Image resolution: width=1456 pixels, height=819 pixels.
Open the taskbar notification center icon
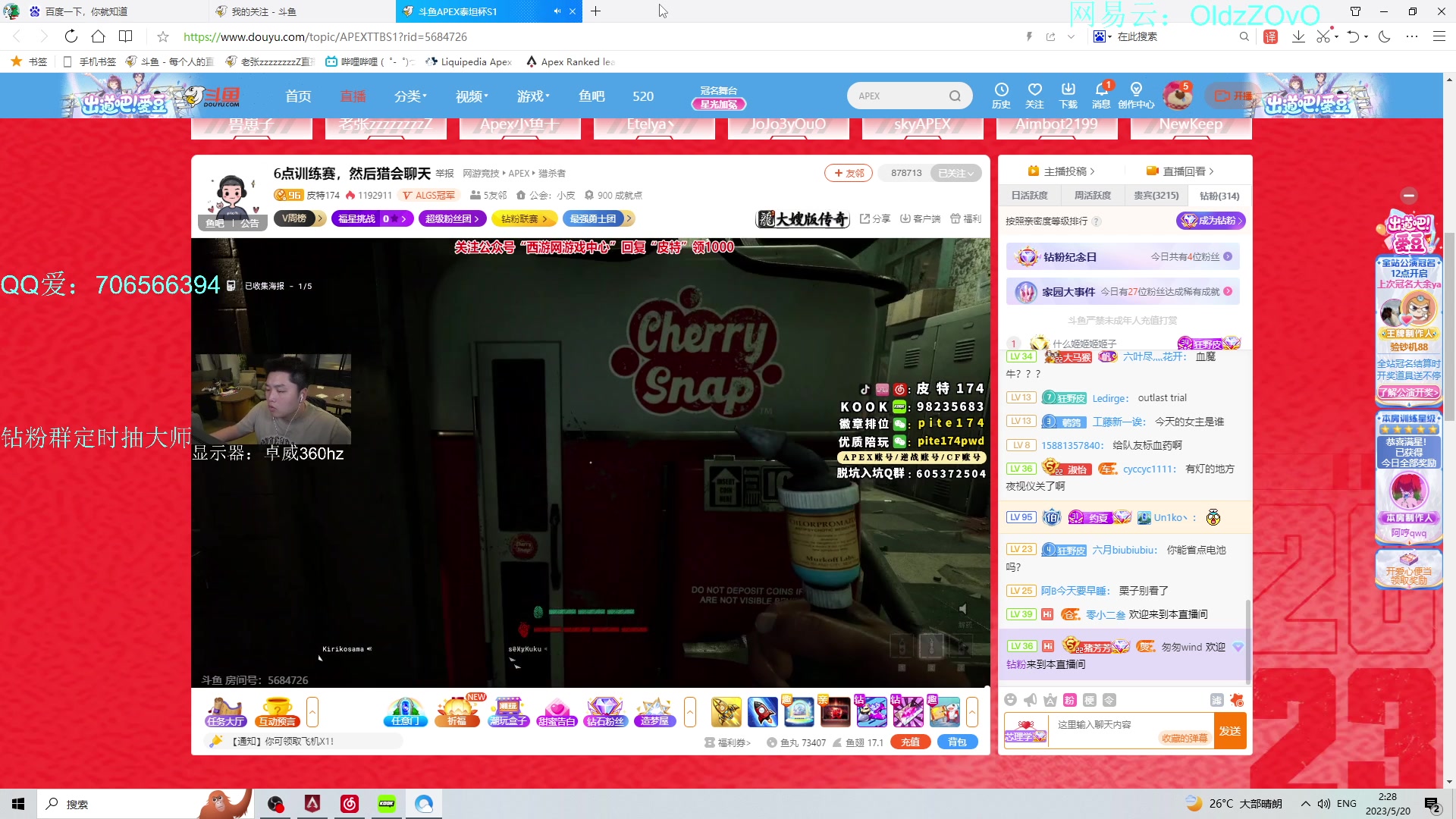pyautogui.click(x=1432, y=804)
